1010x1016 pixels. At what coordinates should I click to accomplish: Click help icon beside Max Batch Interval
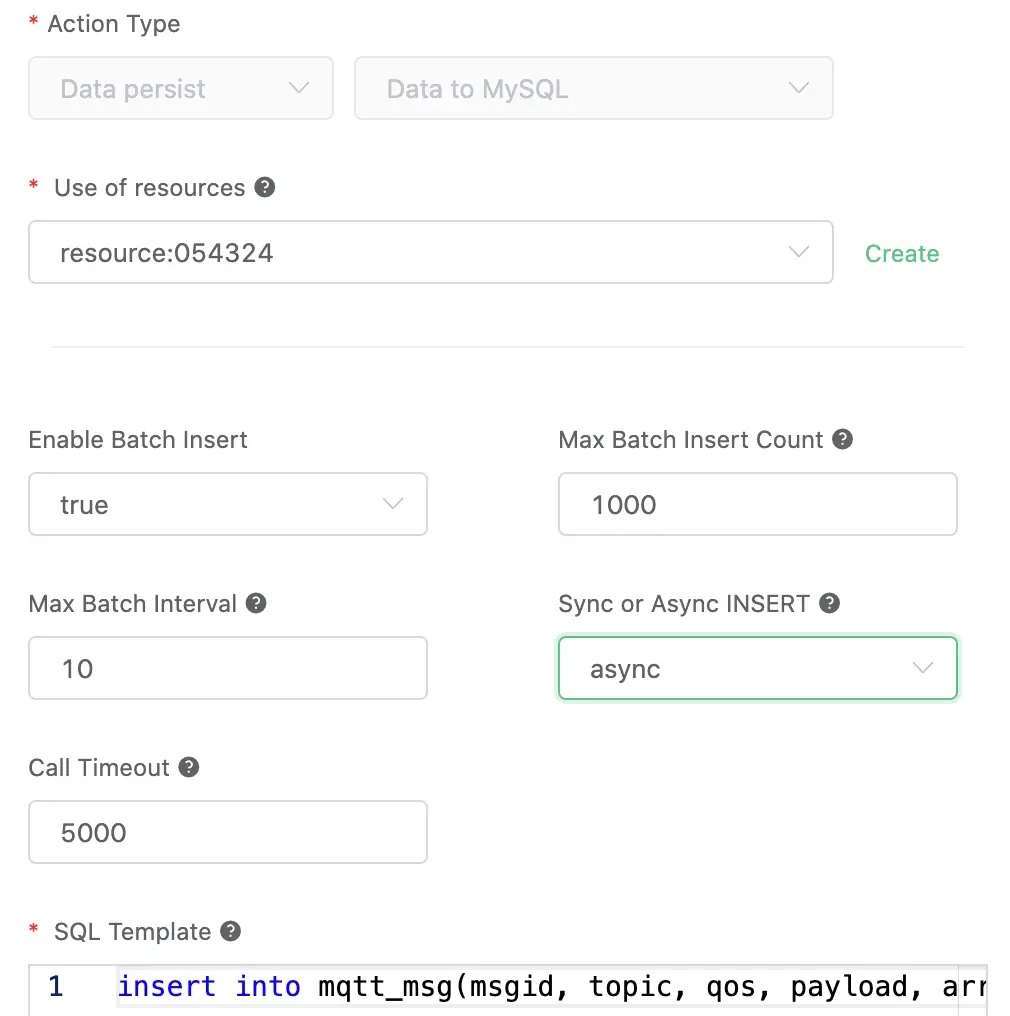256,603
